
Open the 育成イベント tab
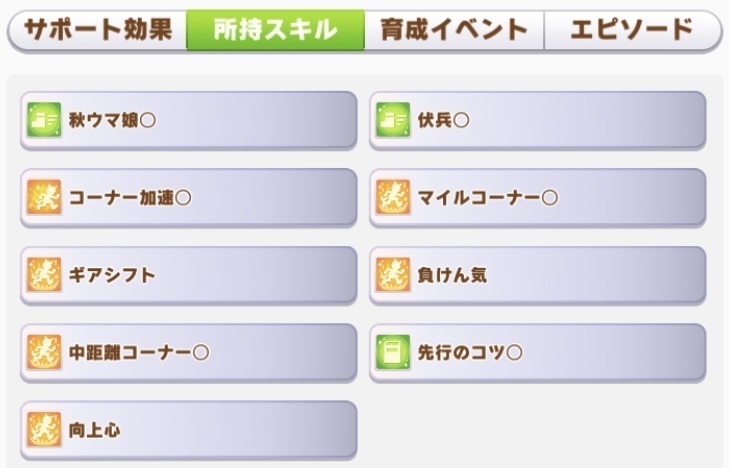(454, 30)
